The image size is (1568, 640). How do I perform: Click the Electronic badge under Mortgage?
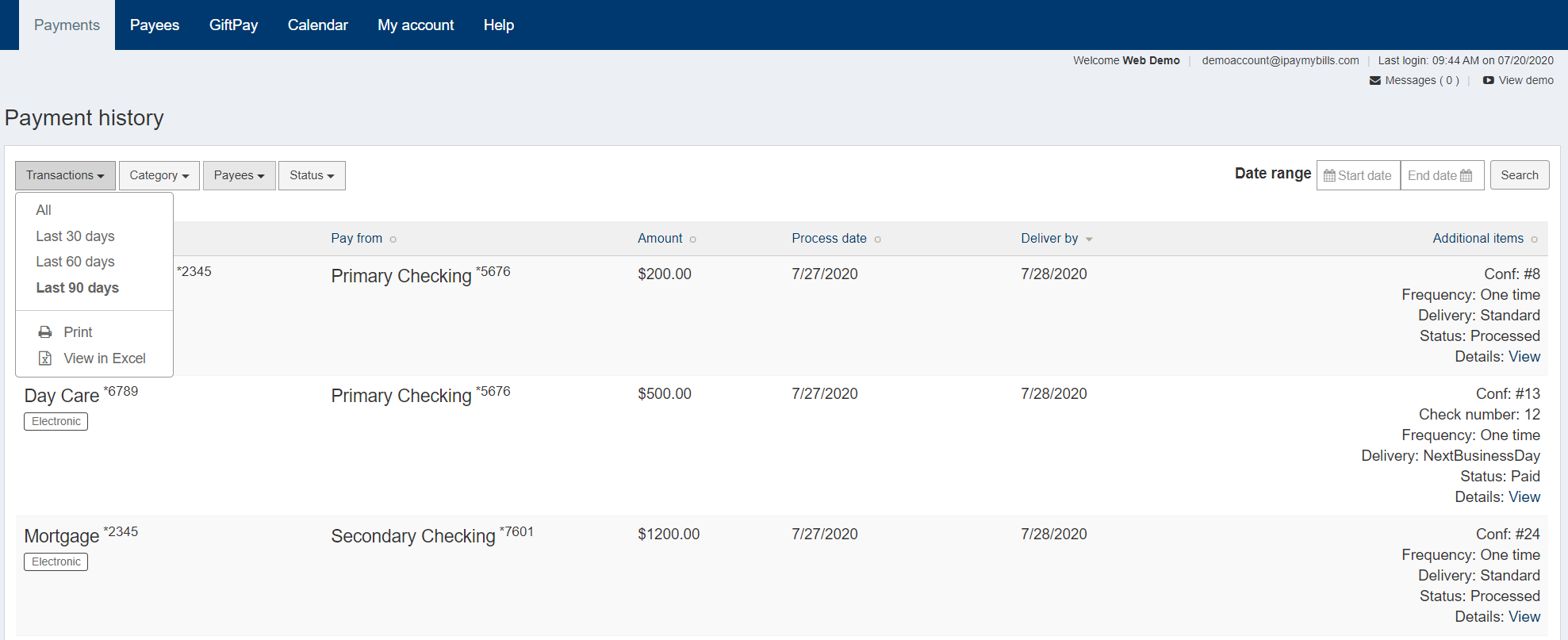[56, 562]
